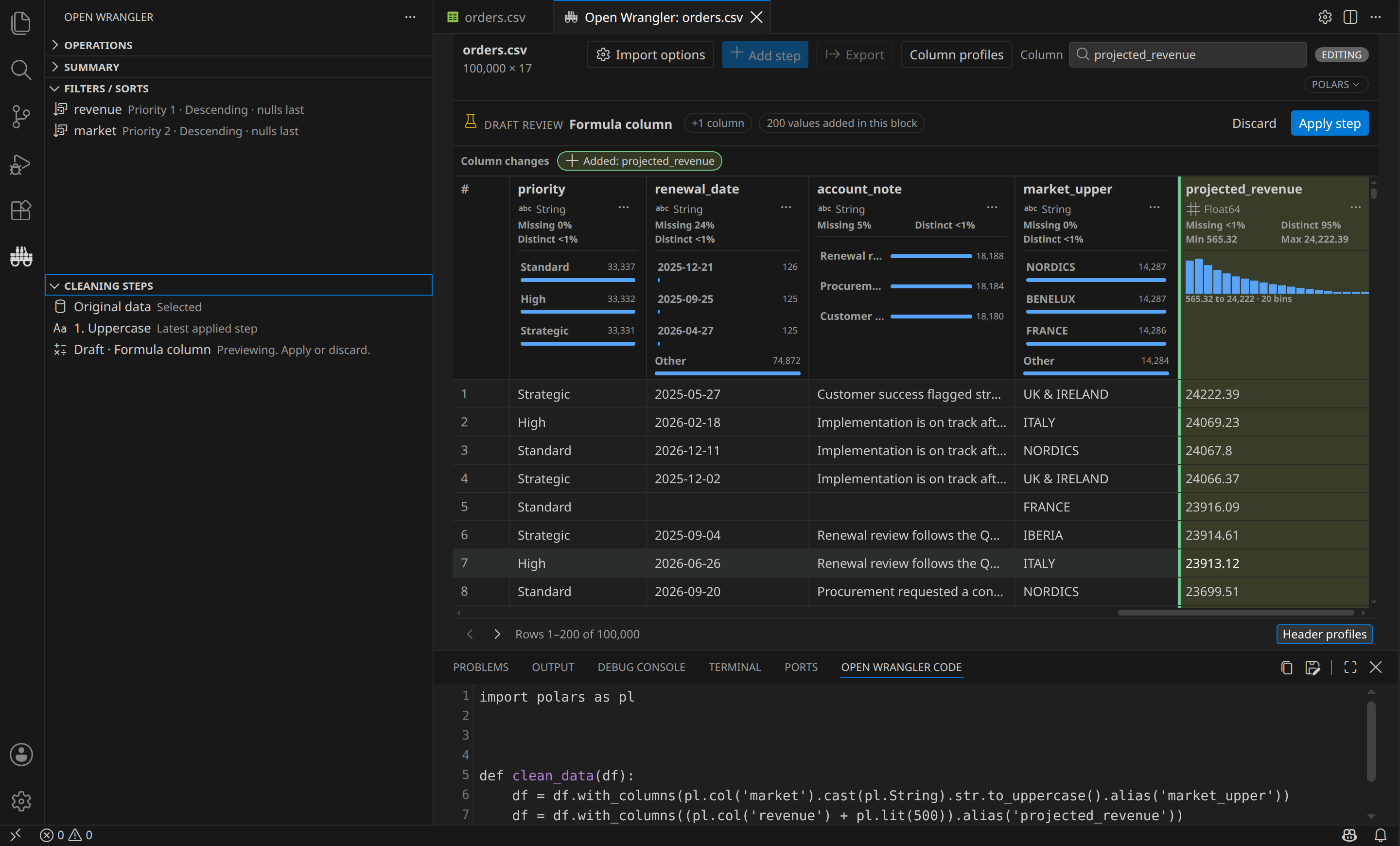Maximize the bottom panel size

pyautogui.click(x=1350, y=667)
